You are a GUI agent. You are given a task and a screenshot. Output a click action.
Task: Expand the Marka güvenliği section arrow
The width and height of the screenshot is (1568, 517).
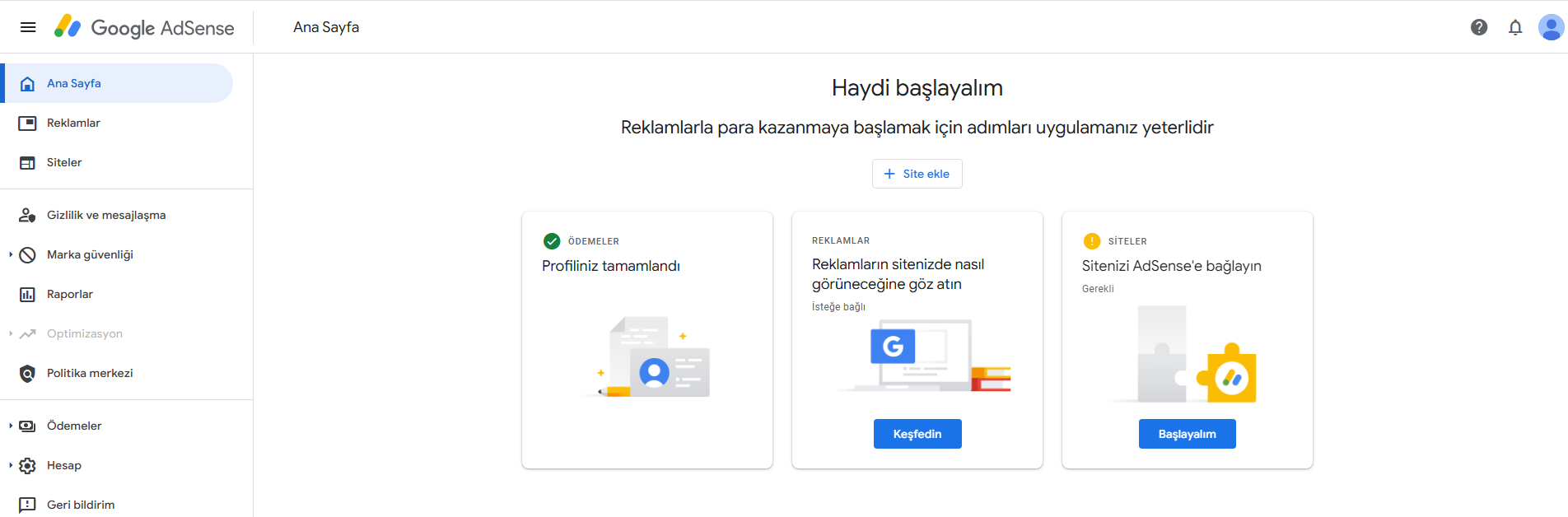click(x=11, y=254)
